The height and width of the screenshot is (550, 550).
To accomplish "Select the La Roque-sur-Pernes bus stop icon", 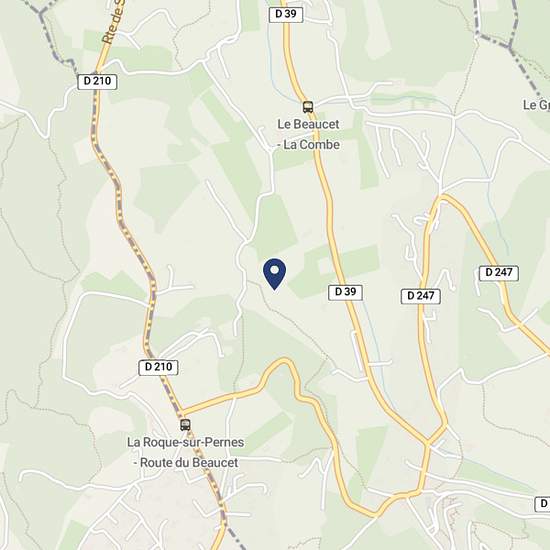I will [x=185, y=425].
